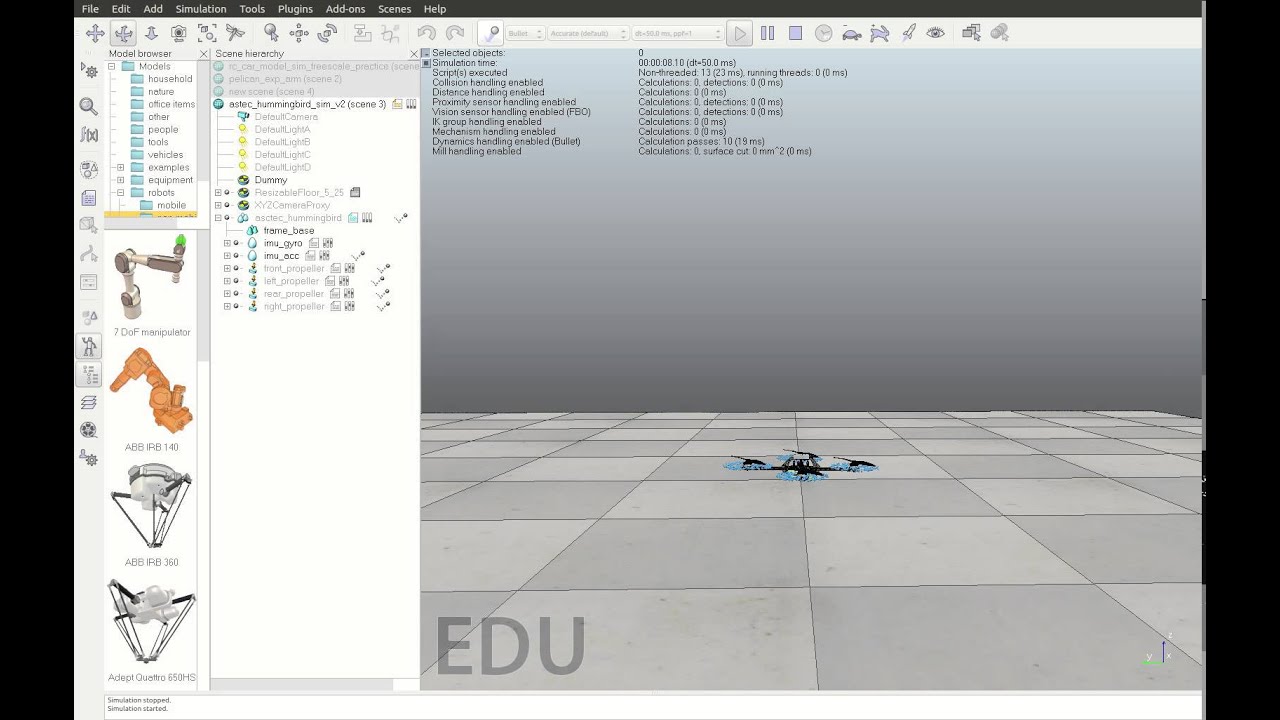The image size is (1280, 720).
Task: Open simulation settings gear in sidebar
Action: pos(89,70)
